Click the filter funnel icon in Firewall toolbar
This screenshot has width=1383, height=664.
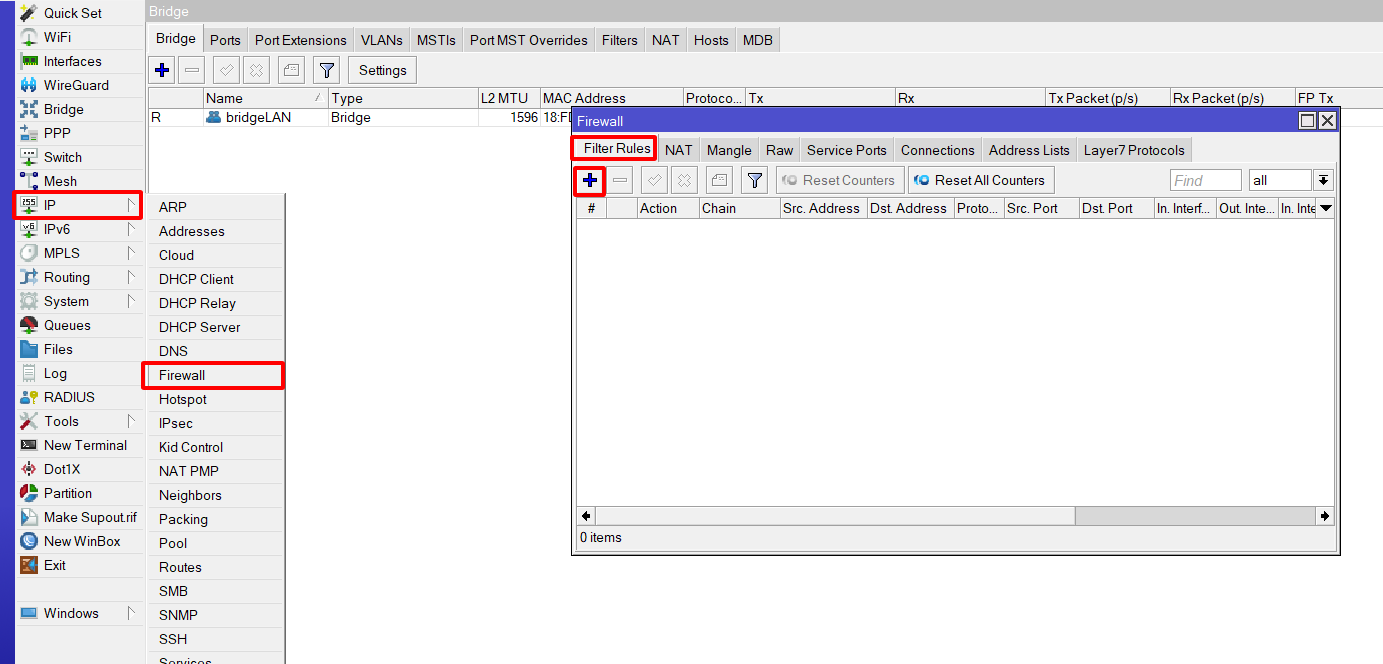(x=755, y=180)
